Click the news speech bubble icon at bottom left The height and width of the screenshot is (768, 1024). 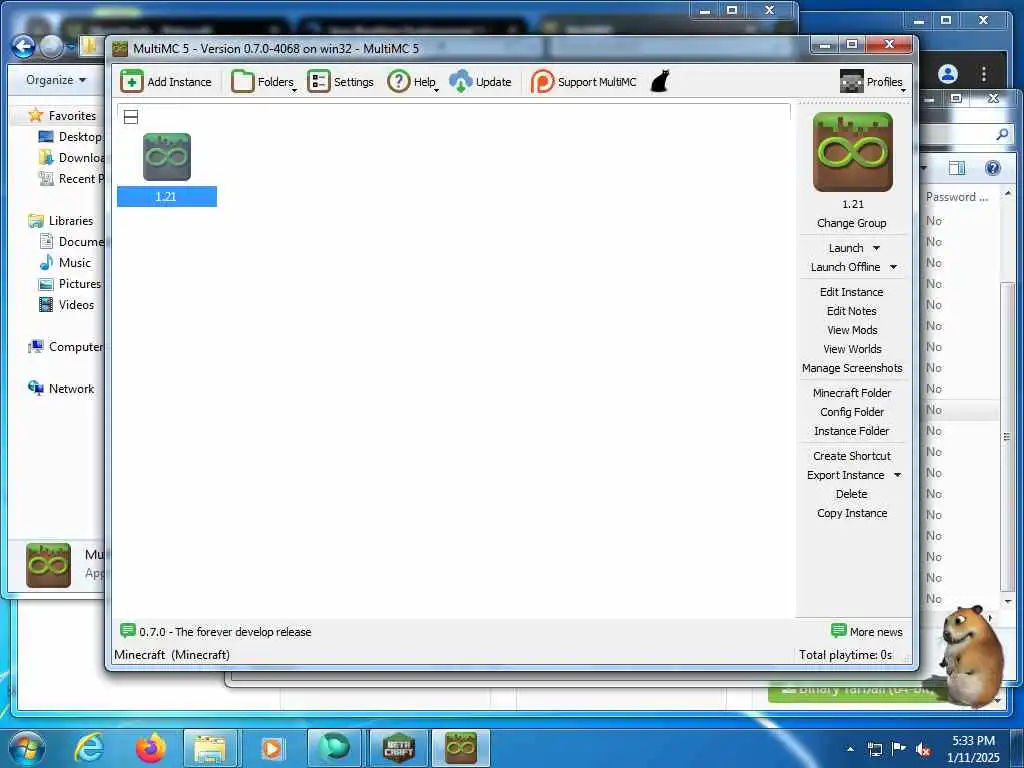point(127,631)
